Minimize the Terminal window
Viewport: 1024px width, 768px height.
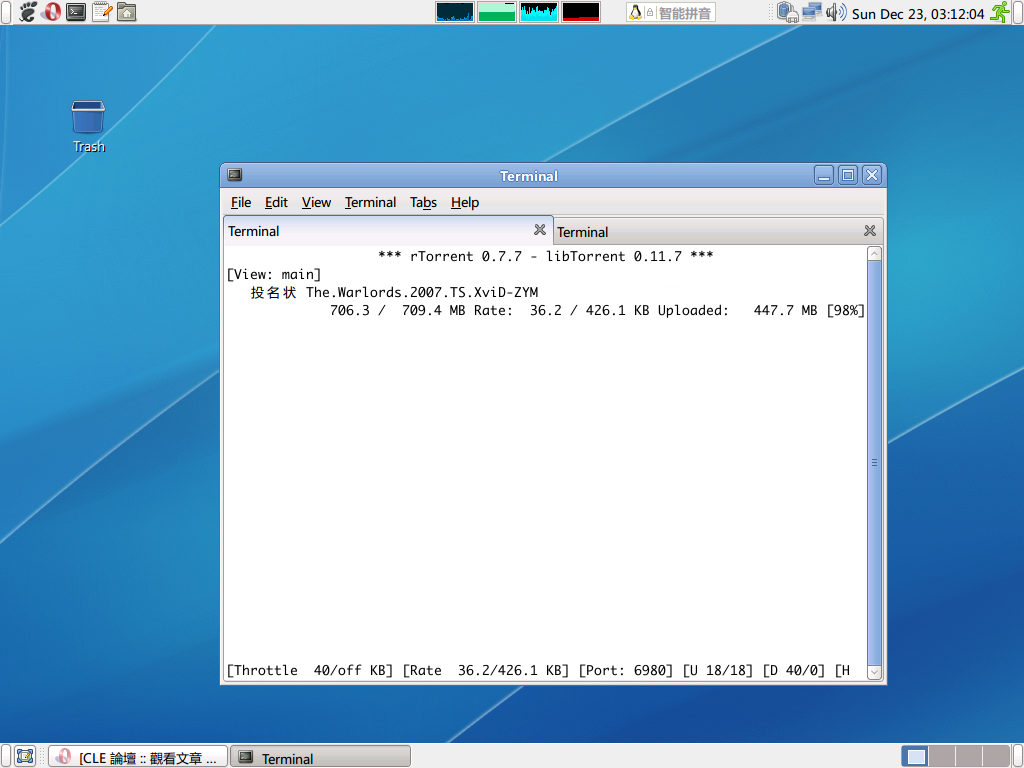tap(824, 175)
